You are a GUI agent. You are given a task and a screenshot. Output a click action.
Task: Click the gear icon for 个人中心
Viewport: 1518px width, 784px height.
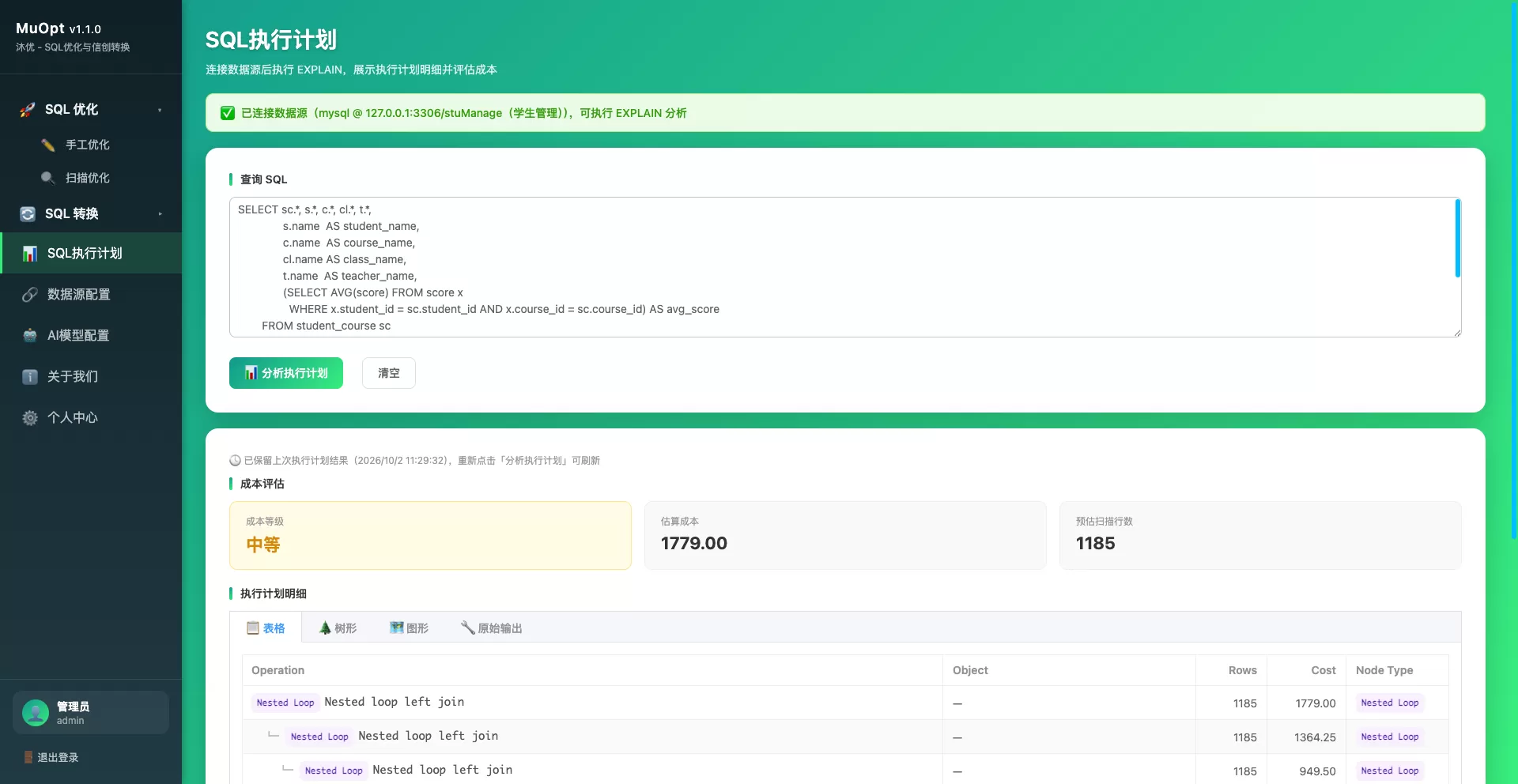[x=30, y=418]
